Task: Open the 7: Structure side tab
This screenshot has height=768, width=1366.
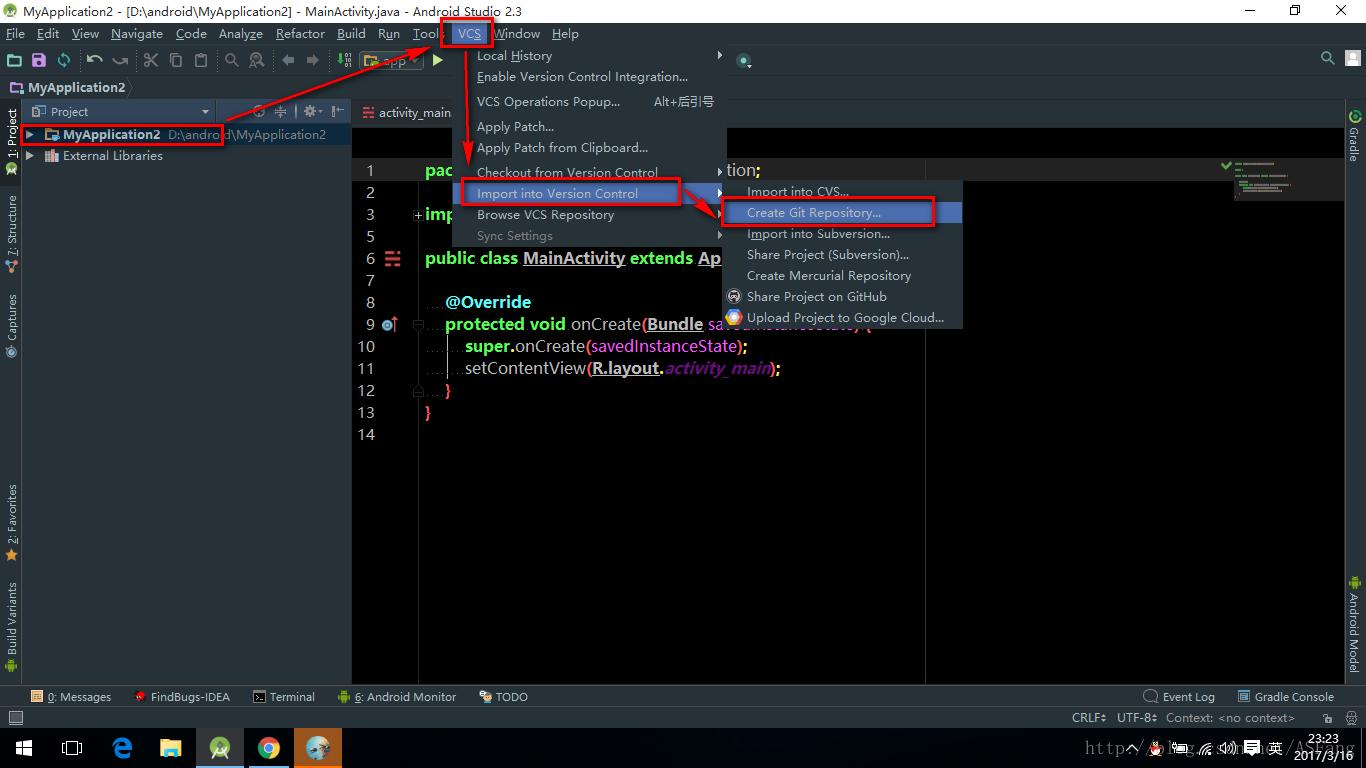Action: [x=12, y=234]
